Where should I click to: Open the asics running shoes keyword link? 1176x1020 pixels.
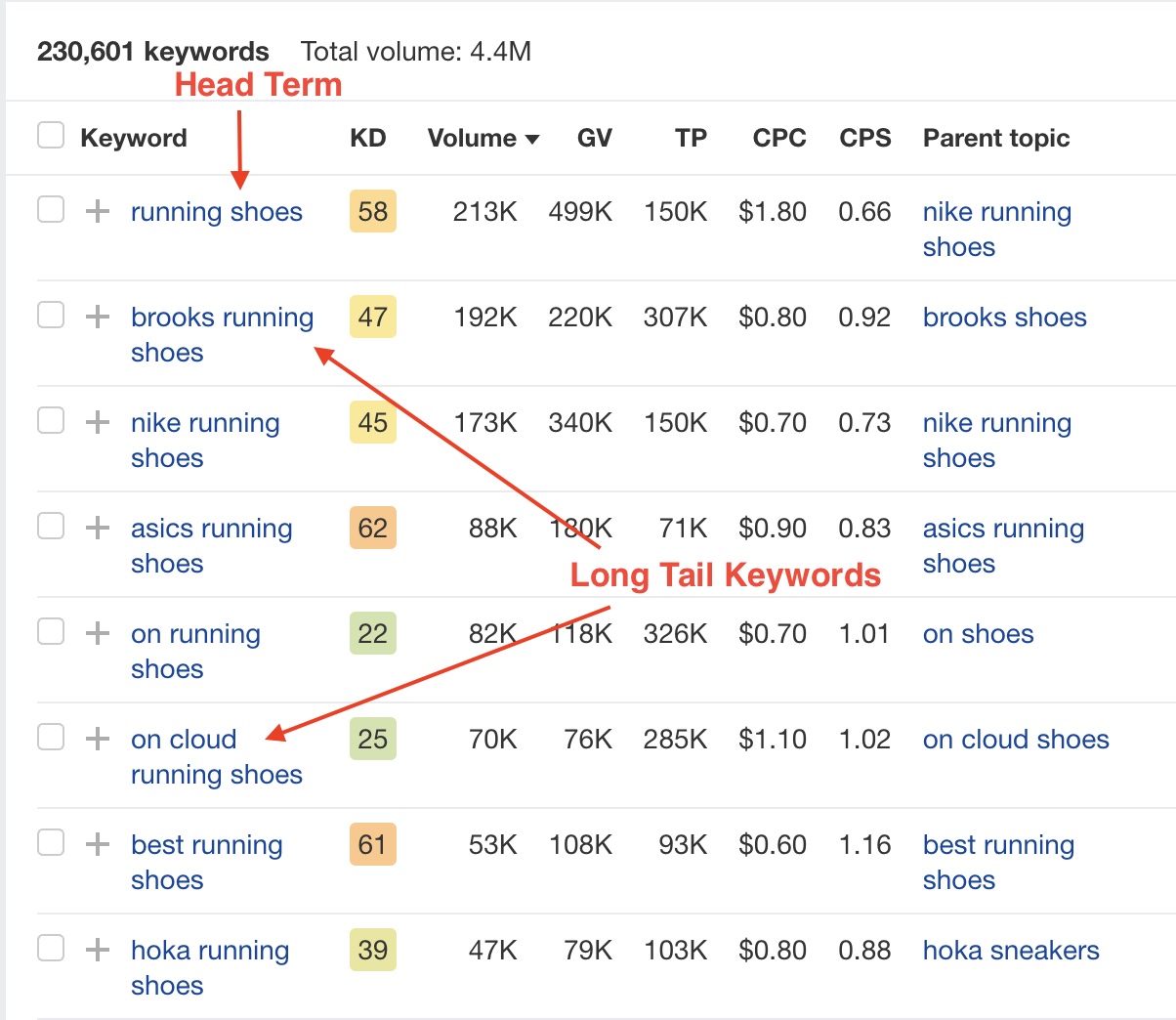pos(212,546)
